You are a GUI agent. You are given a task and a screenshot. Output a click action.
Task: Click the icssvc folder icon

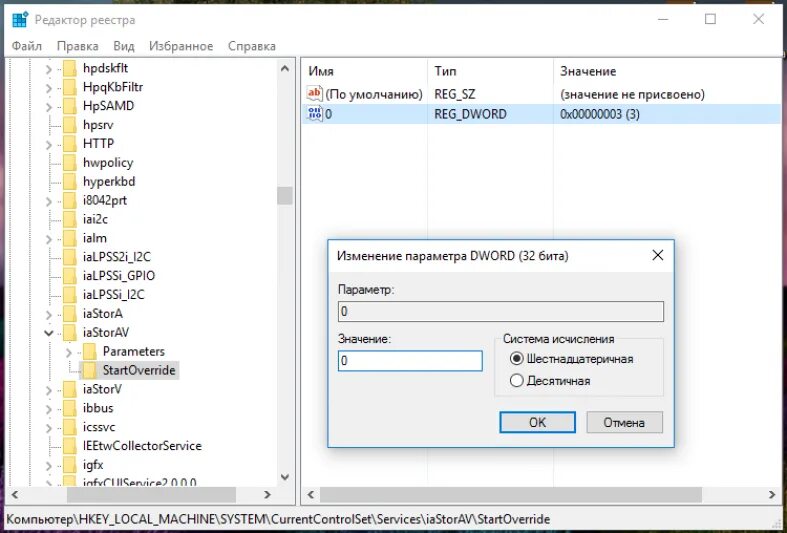70,427
